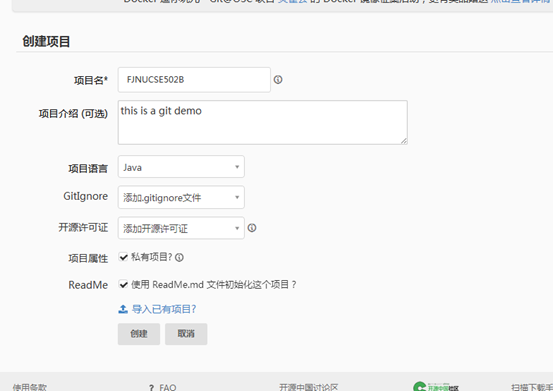Click the 创建项目 heading text

pyautogui.click(x=46, y=42)
